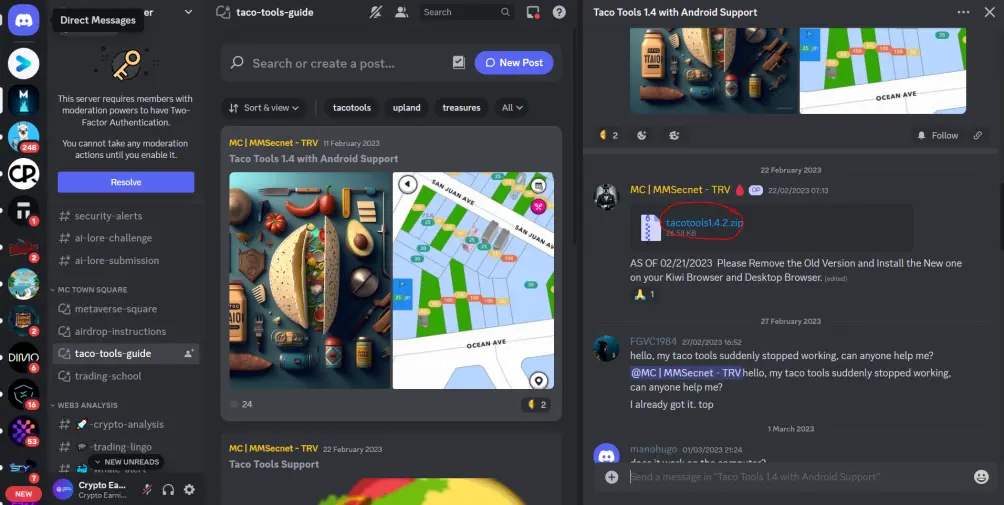Open the CR logo server
Viewport: 1004px width, 505px height.
pyautogui.click(x=24, y=173)
